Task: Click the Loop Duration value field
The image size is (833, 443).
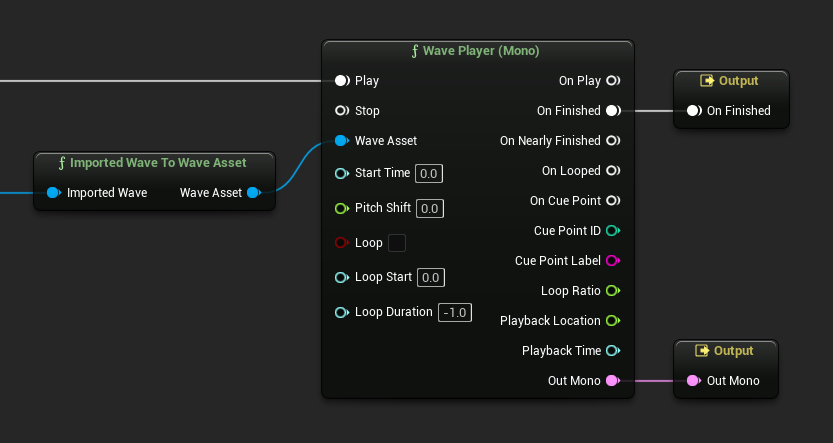Action: [x=455, y=312]
